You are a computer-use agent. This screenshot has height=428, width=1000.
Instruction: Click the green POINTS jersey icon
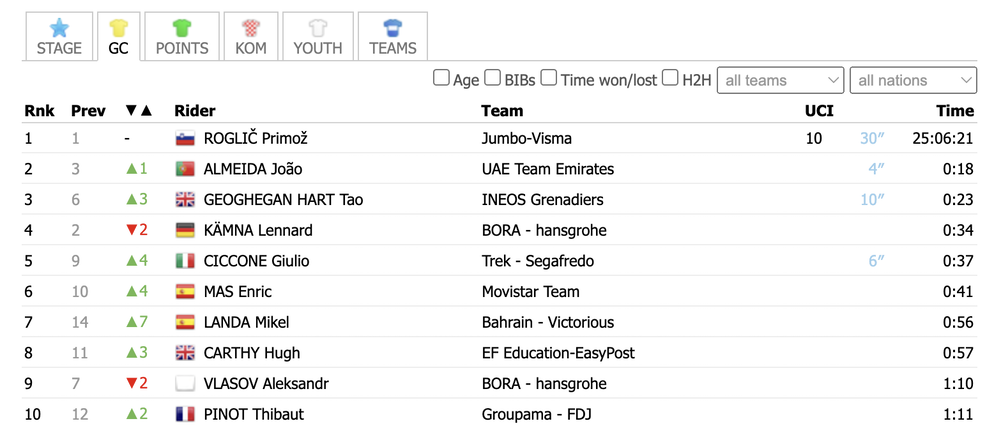(182, 28)
